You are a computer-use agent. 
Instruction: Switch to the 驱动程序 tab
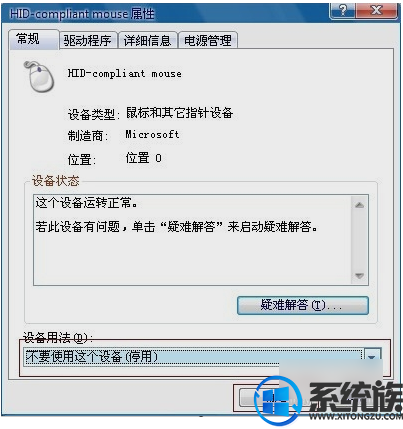[x=88, y=40]
